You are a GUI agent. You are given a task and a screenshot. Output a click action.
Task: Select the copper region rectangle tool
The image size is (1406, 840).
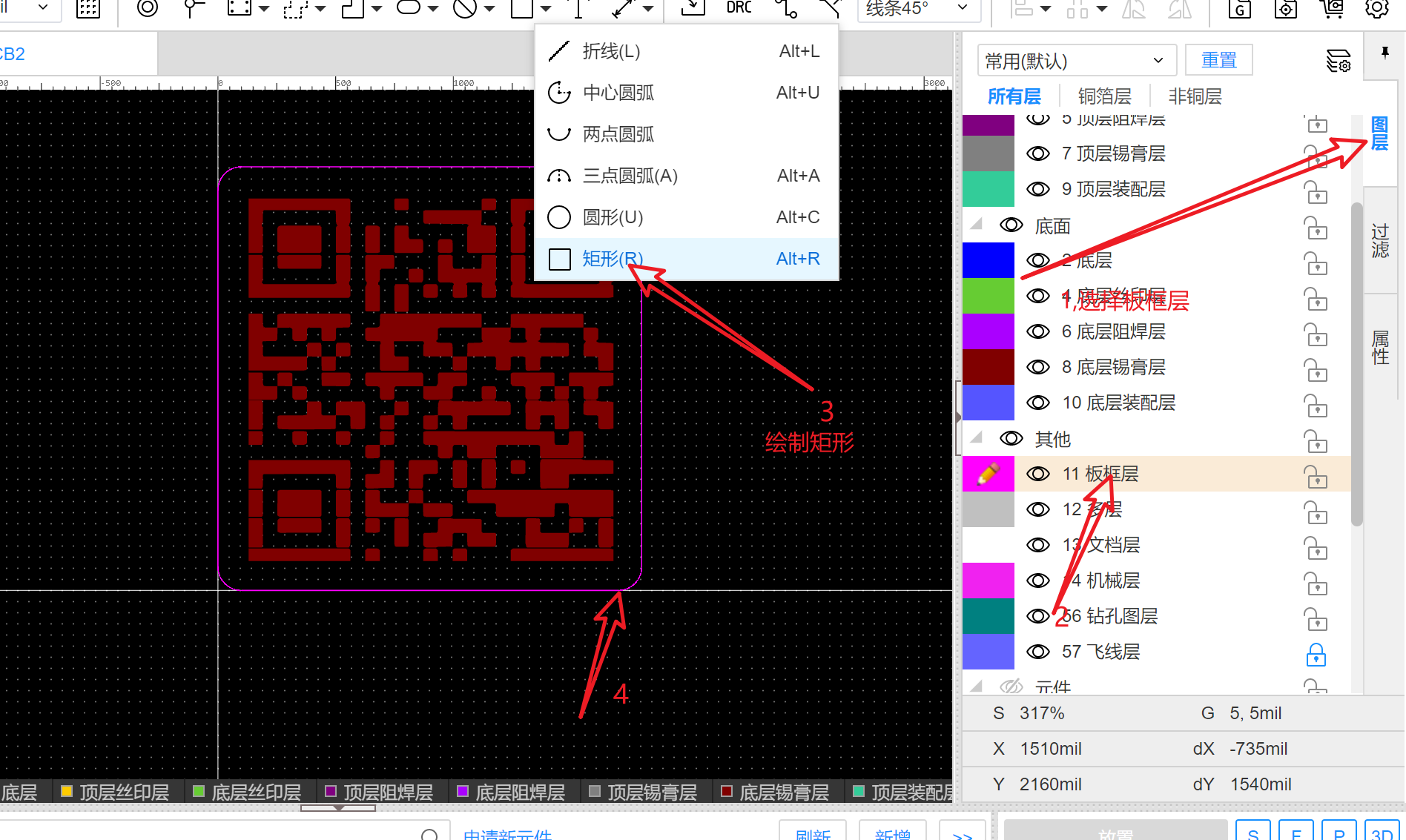(x=239, y=7)
